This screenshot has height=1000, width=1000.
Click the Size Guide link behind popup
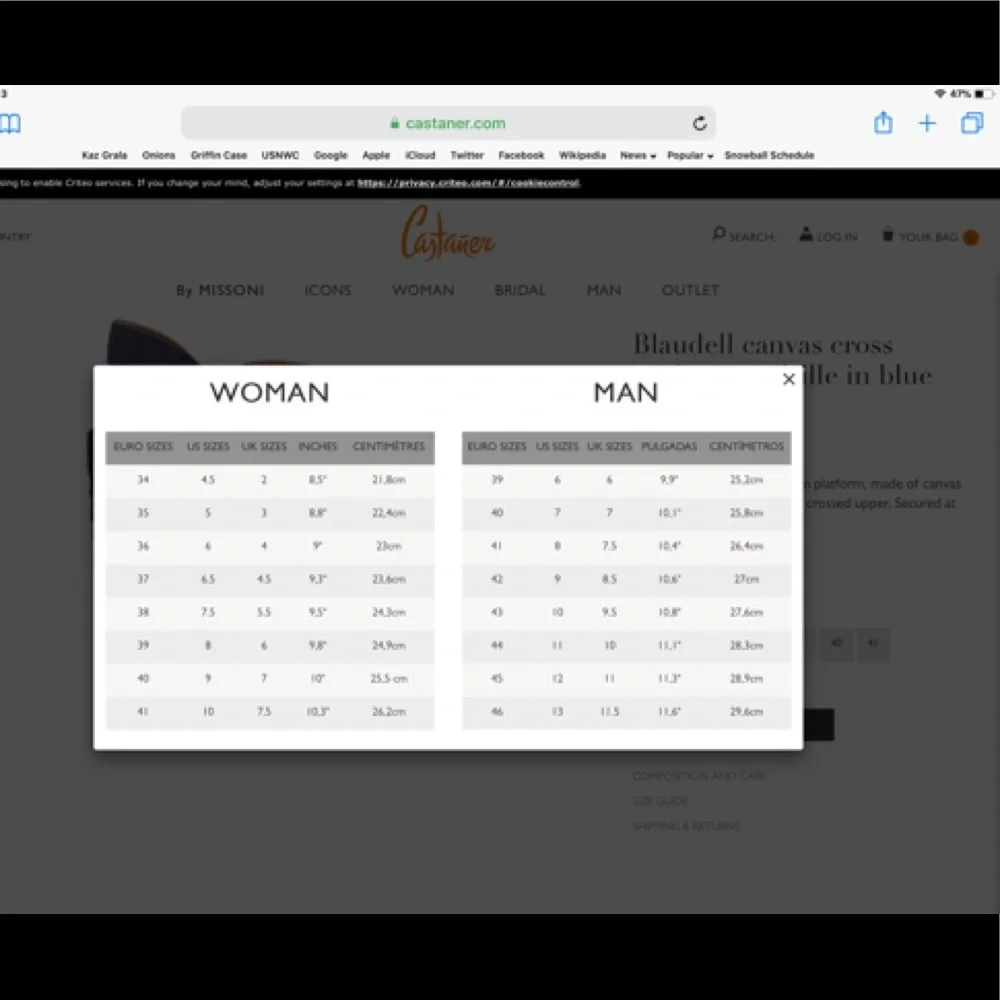click(x=660, y=800)
